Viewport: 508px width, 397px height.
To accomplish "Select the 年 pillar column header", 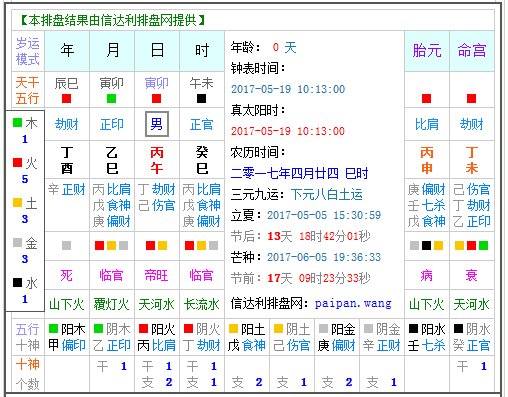I will 67,51.
